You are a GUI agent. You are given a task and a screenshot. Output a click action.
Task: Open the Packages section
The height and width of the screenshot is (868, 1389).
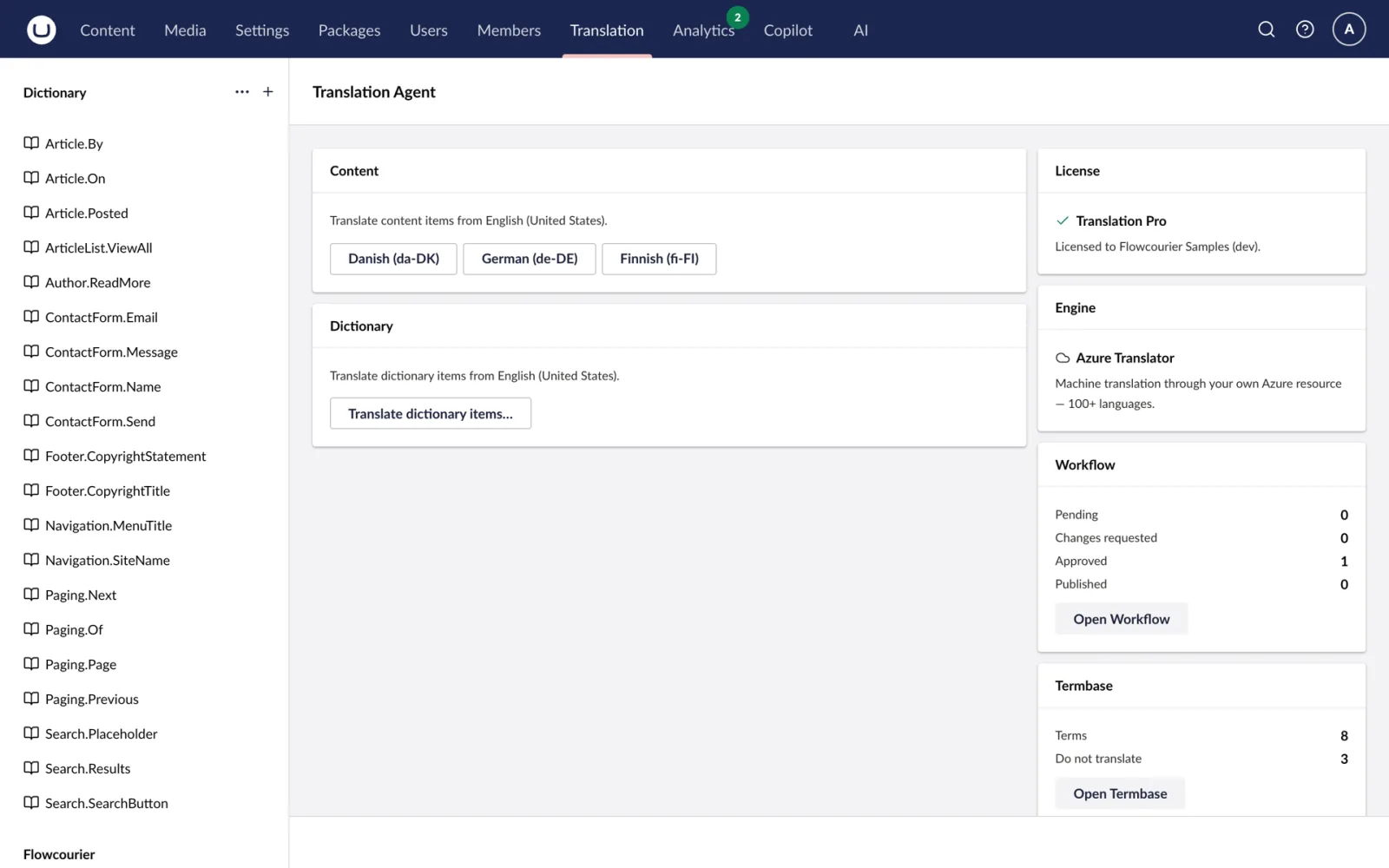point(349,30)
